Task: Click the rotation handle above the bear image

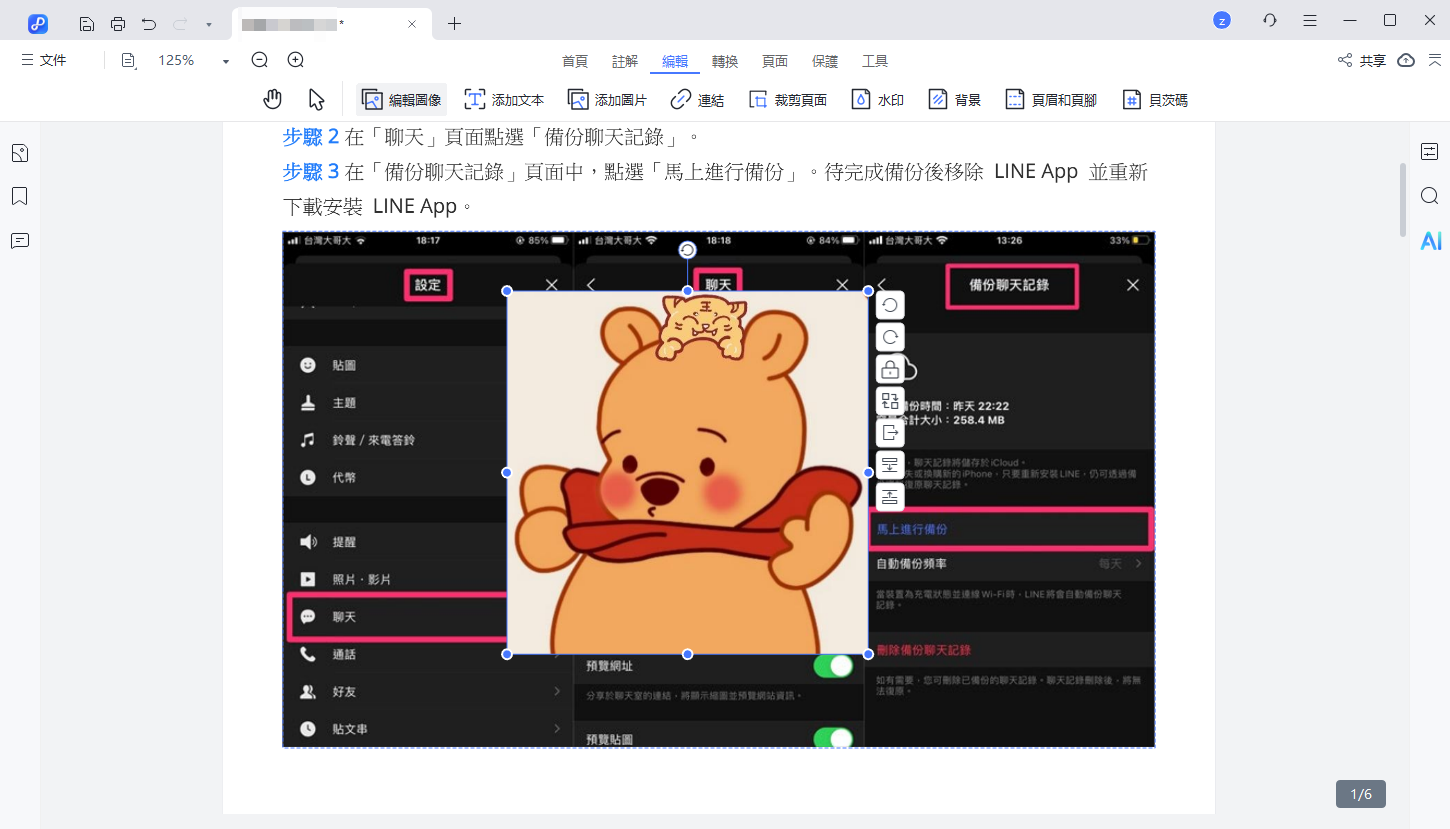Action: 687,250
